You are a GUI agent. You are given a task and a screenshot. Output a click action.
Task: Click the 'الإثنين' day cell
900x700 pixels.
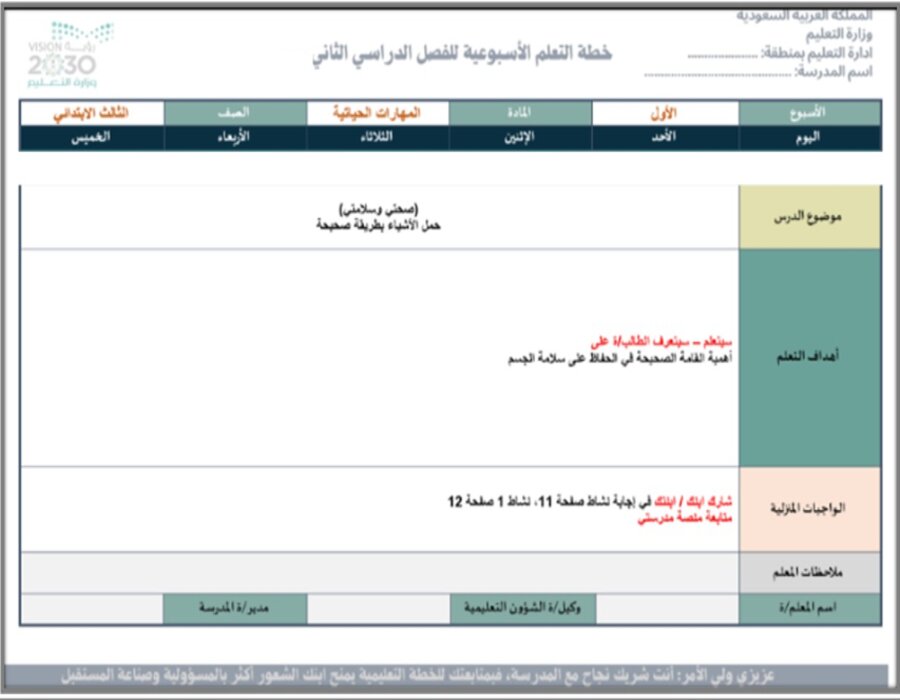tap(520, 138)
